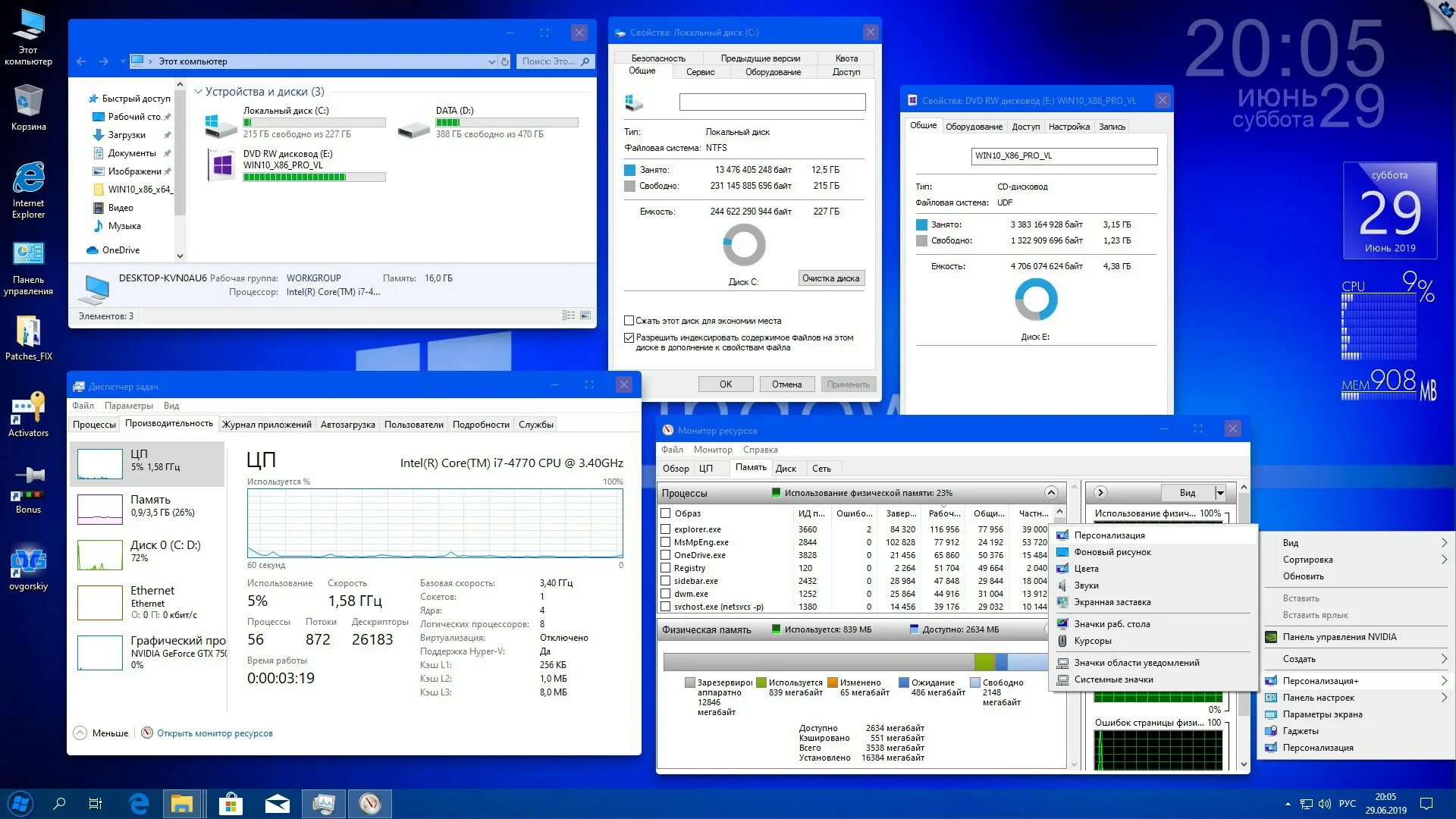
Task: Open the Microsoft Store taskbar icon
Action: [230, 803]
